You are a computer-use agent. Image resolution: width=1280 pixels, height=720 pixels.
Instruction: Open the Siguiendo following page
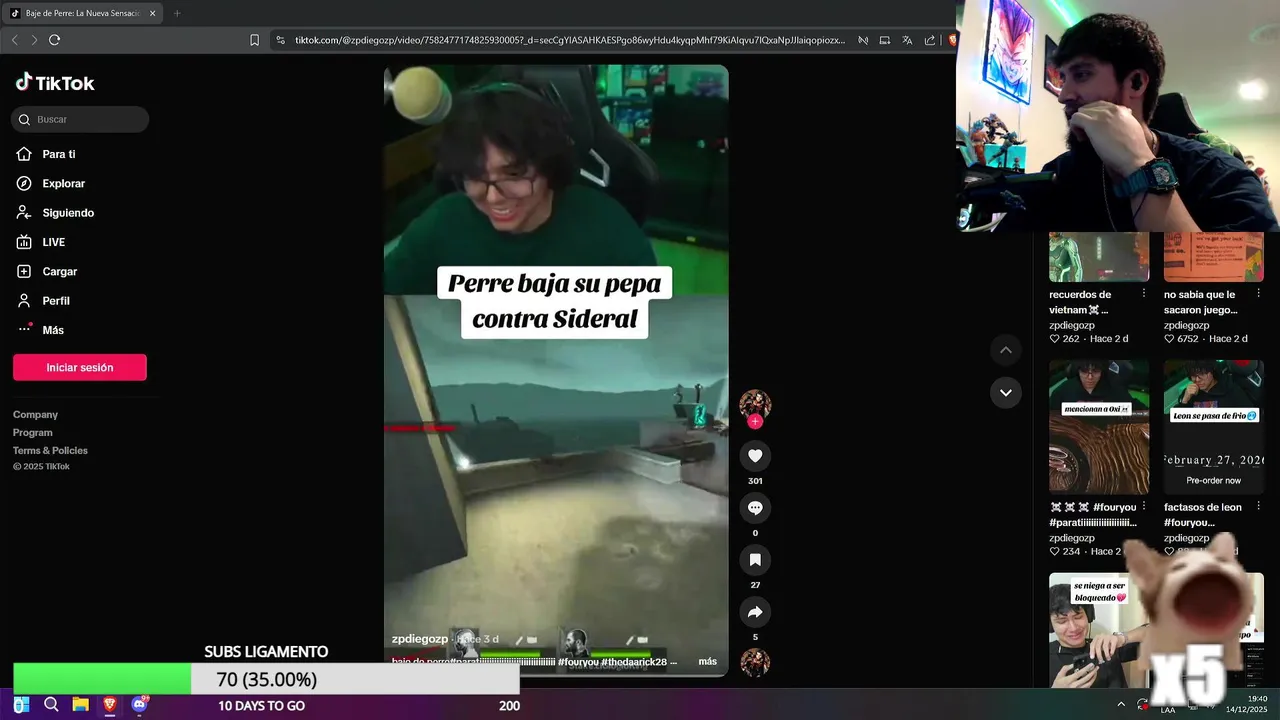point(67,212)
